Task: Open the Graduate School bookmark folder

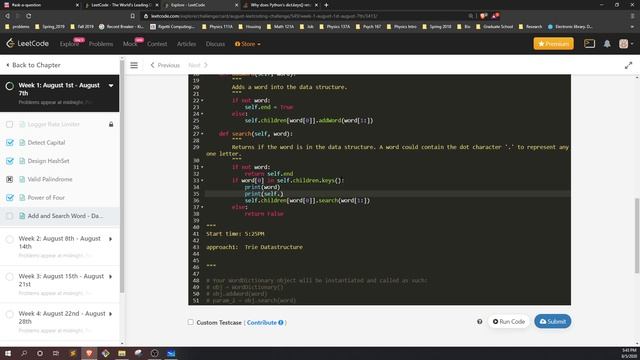Action: click(494, 27)
